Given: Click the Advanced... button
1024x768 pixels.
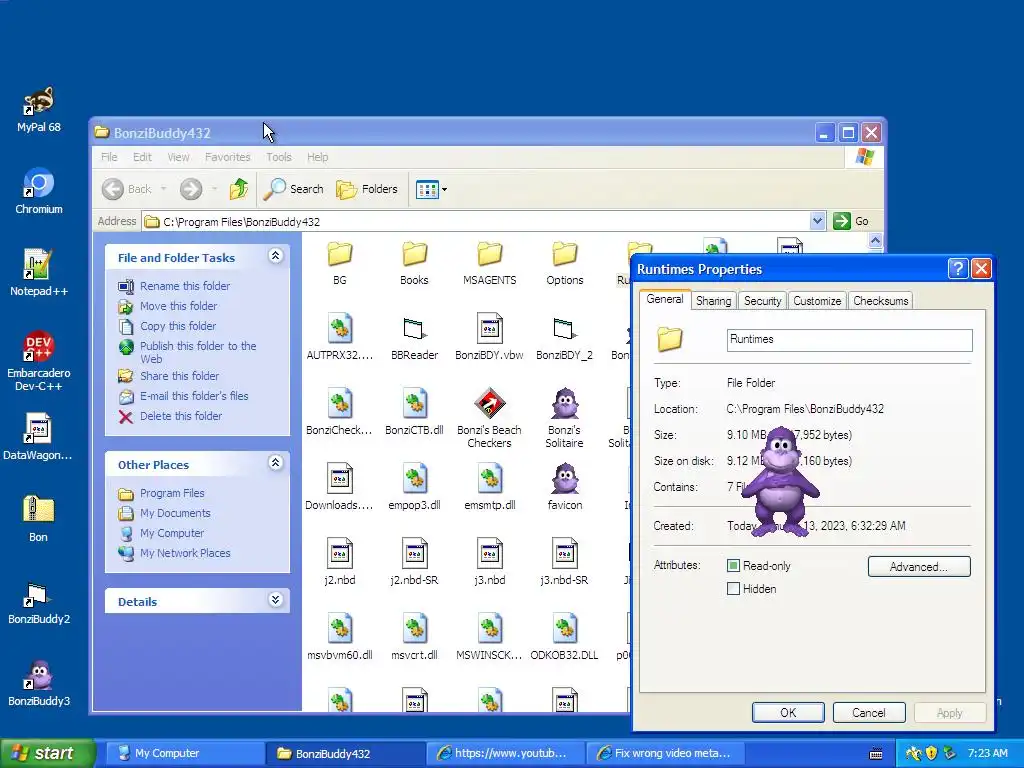Looking at the screenshot, I should point(919,566).
